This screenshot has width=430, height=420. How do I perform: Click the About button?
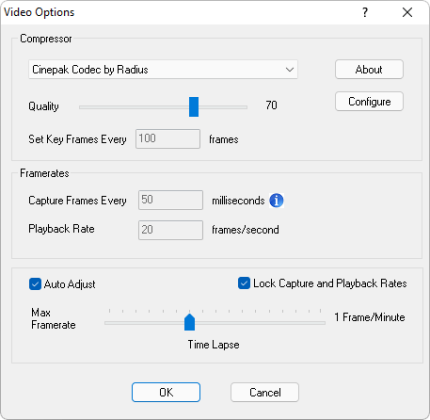pyautogui.click(x=369, y=69)
